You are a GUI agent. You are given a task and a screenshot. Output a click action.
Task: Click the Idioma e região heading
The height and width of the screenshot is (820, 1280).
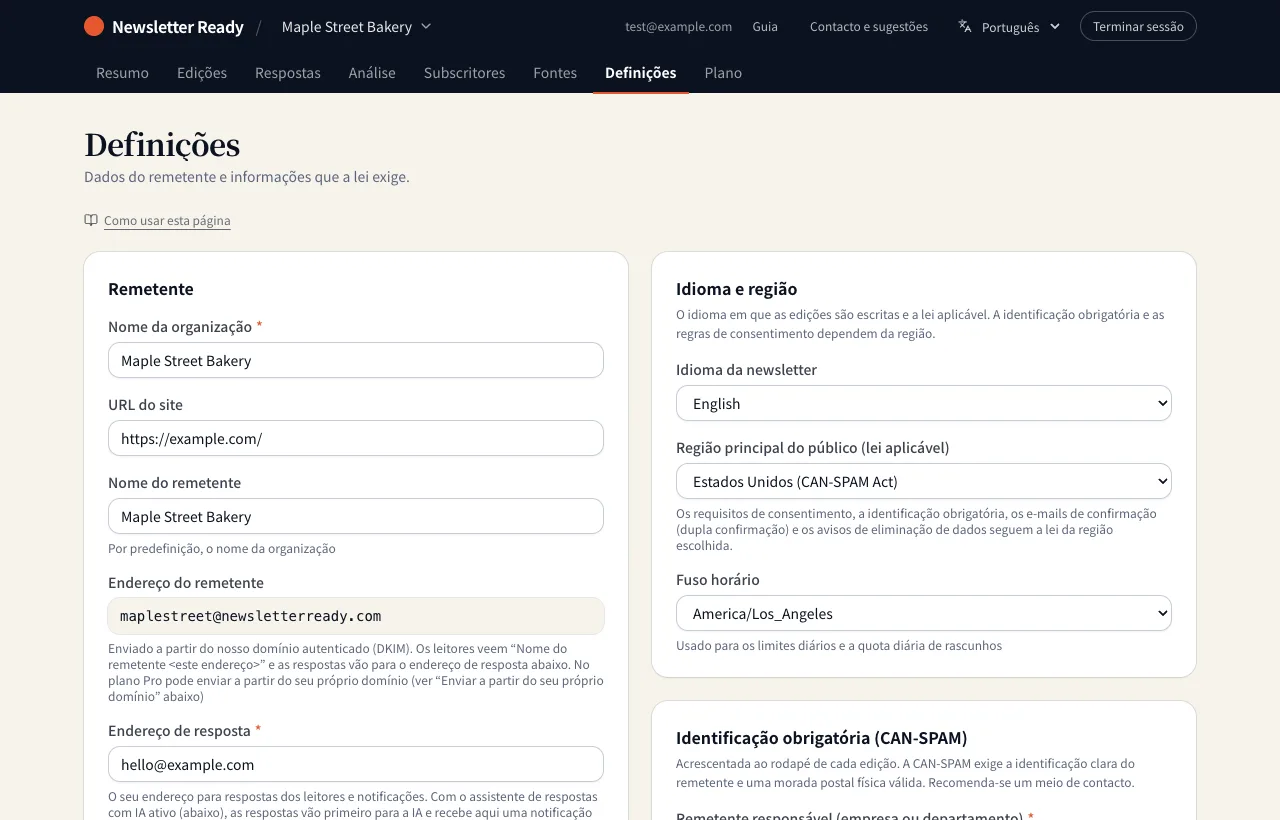[737, 289]
